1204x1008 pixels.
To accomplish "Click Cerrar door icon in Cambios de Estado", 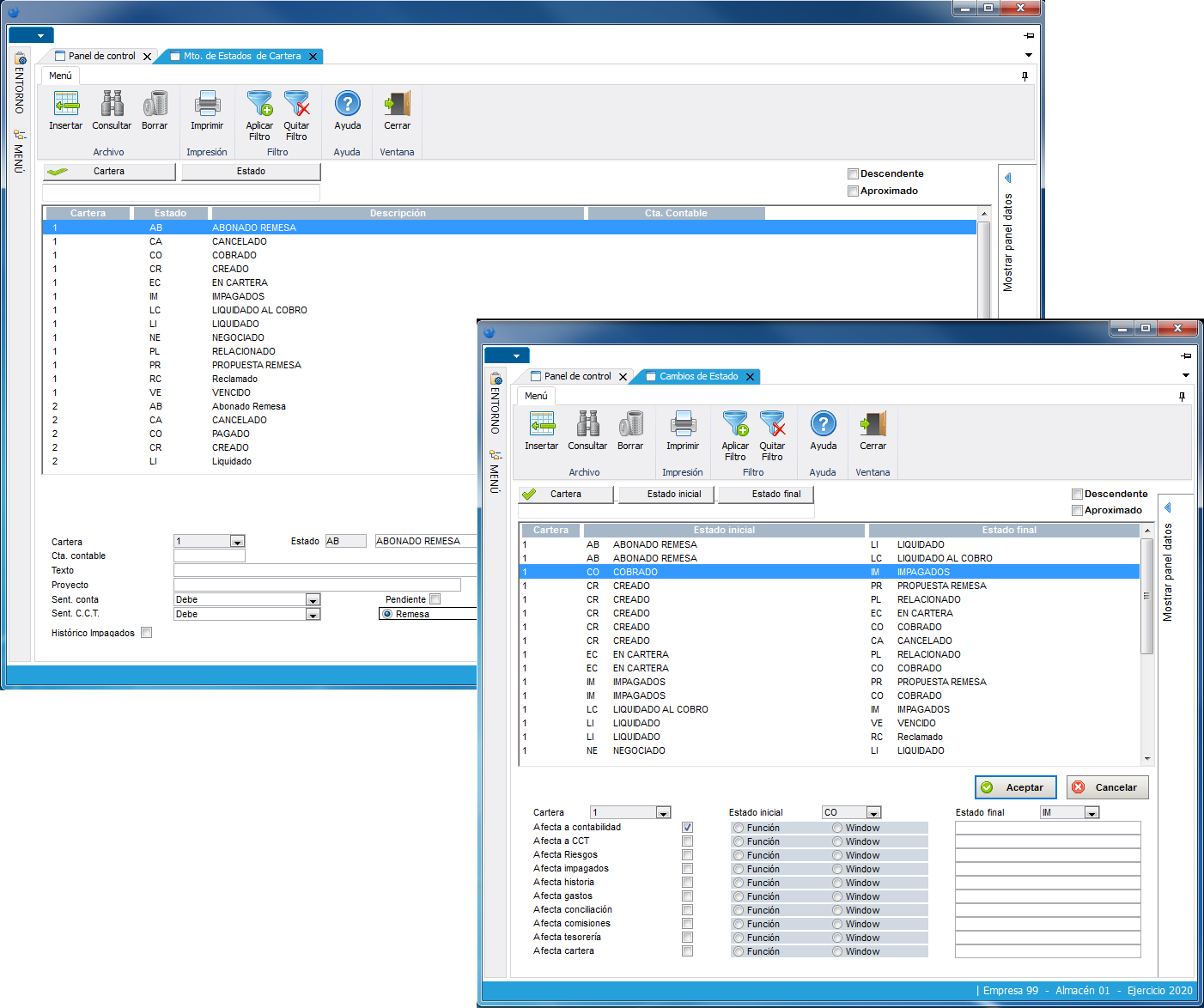I will (873, 424).
